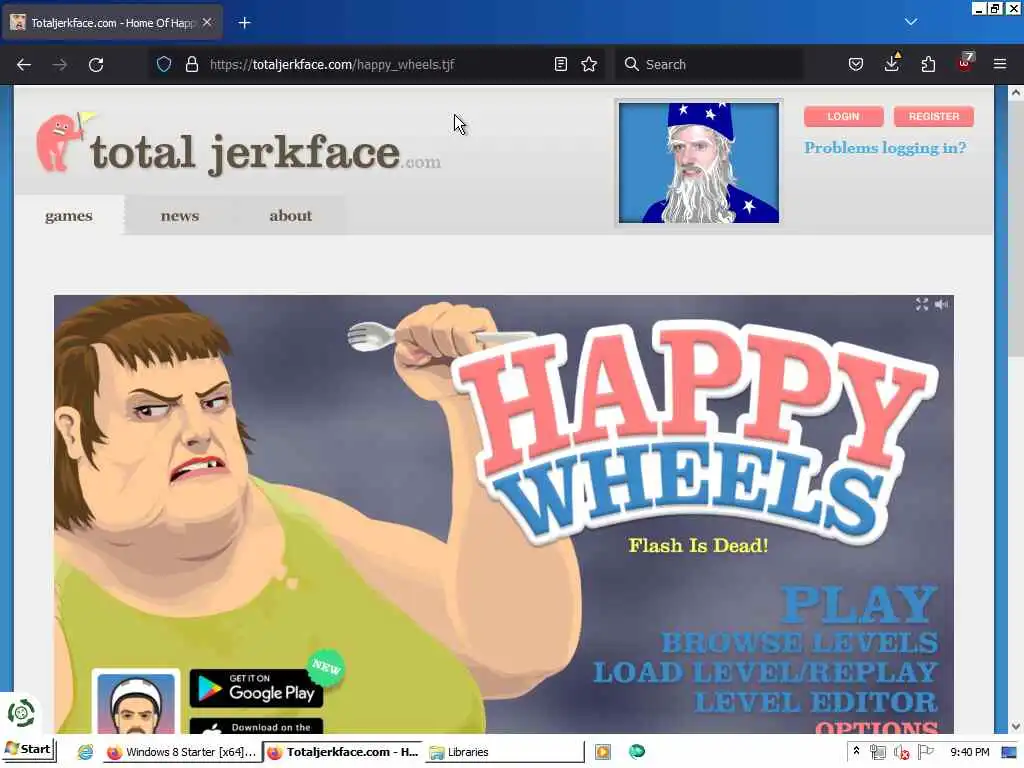Click the Search input field
This screenshot has width=1024, height=768.
(709, 64)
